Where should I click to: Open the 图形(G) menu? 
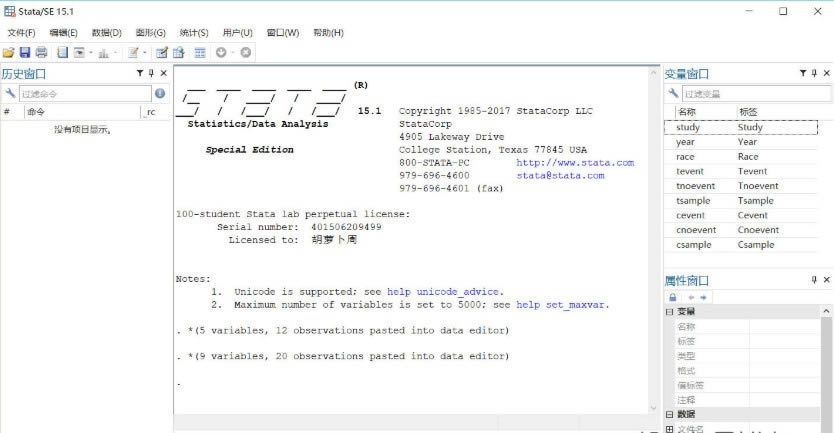point(151,33)
